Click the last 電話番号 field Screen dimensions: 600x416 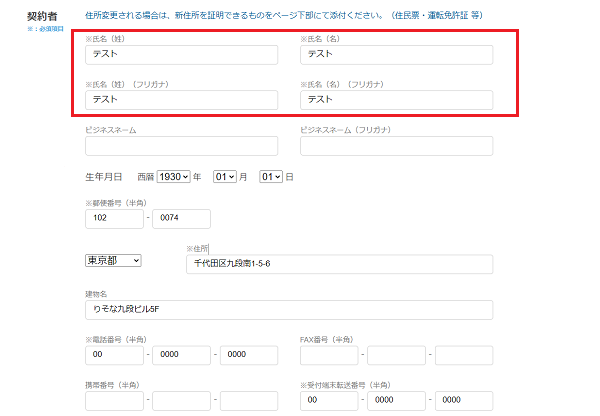(x=248, y=356)
